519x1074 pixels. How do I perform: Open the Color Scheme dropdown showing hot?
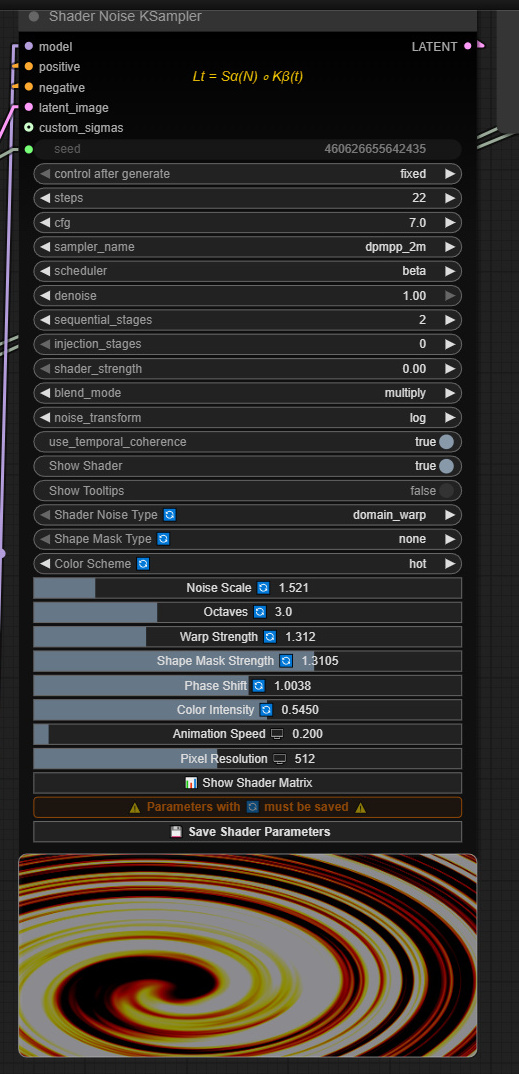click(x=247, y=564)
